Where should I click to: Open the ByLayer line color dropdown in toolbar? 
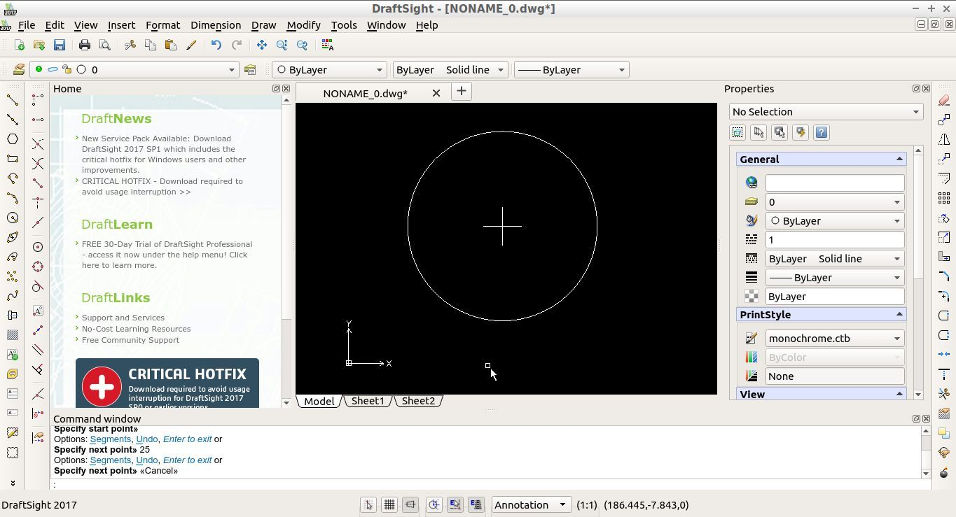[329, 70]
